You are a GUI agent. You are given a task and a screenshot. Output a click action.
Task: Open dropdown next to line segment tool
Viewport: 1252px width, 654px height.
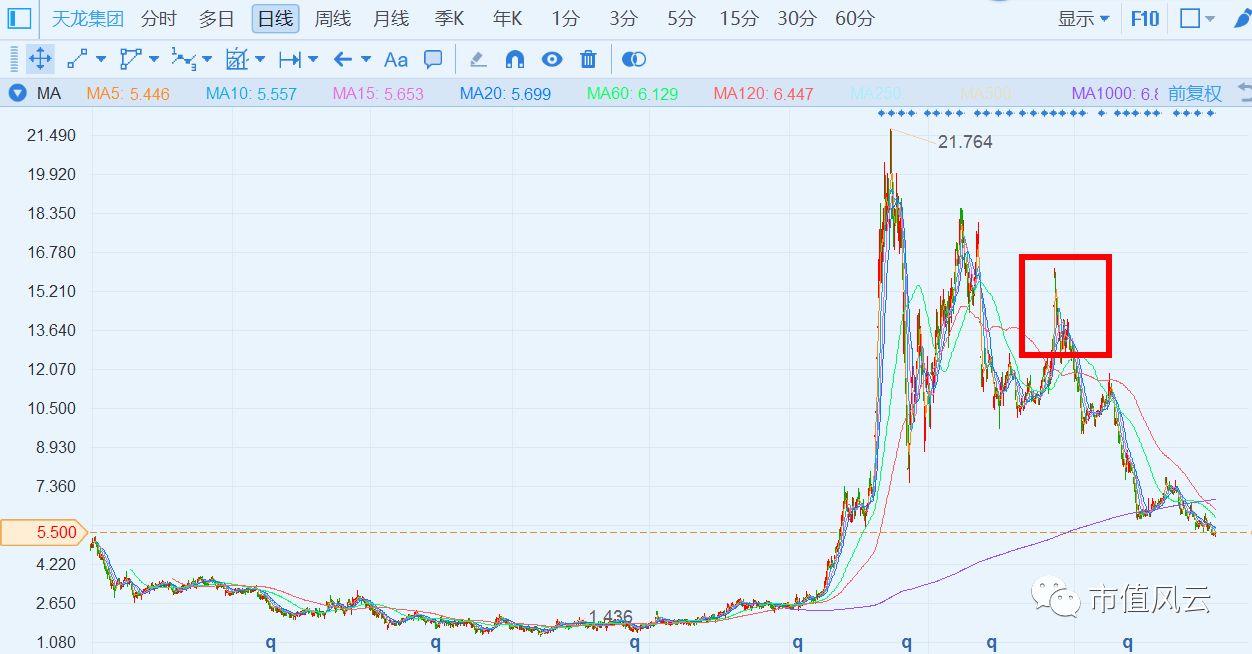(101, 60)
